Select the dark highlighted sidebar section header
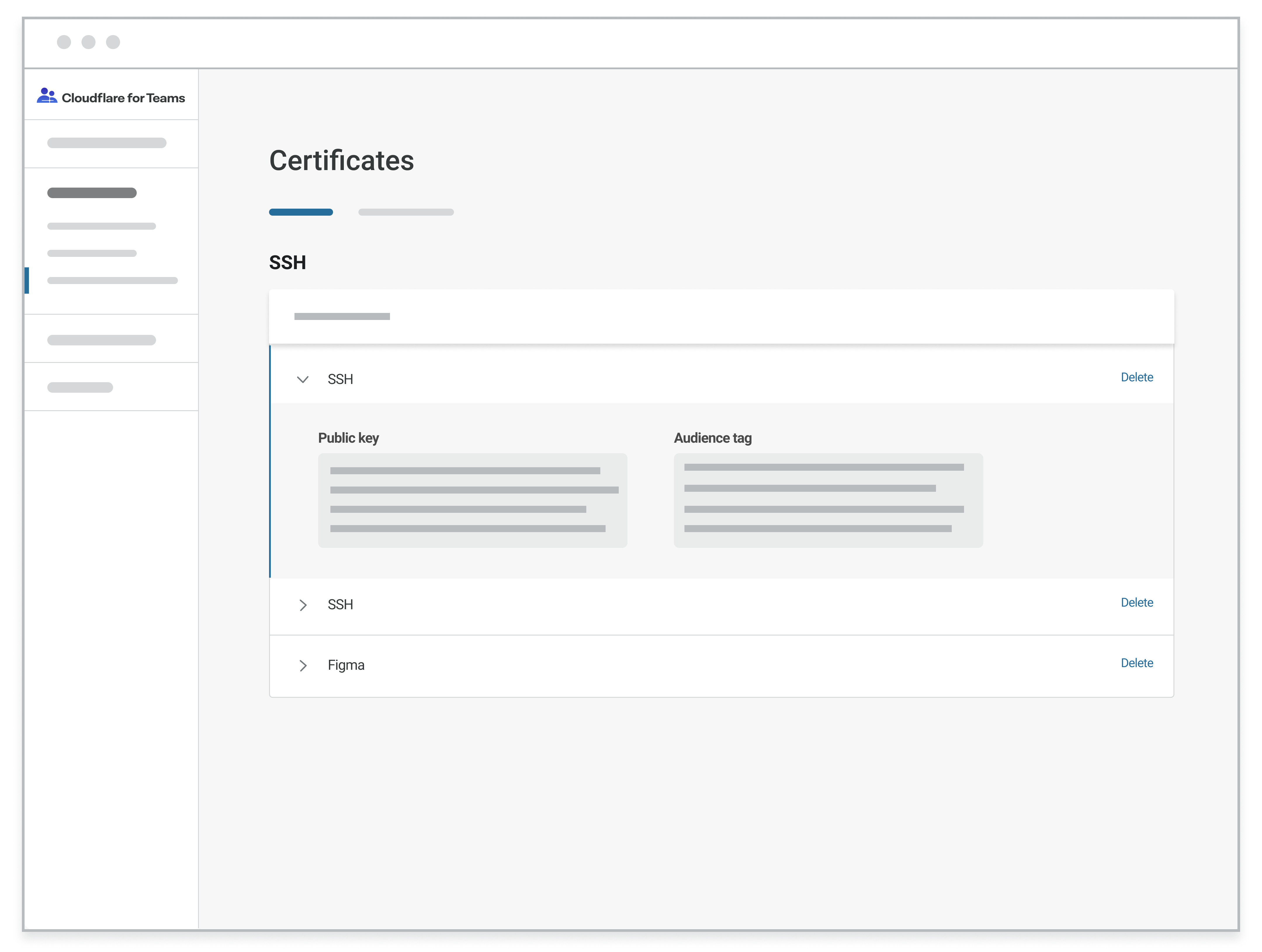Image resolution: width=1262 pixels, height=952 pixels. [92, 193]
